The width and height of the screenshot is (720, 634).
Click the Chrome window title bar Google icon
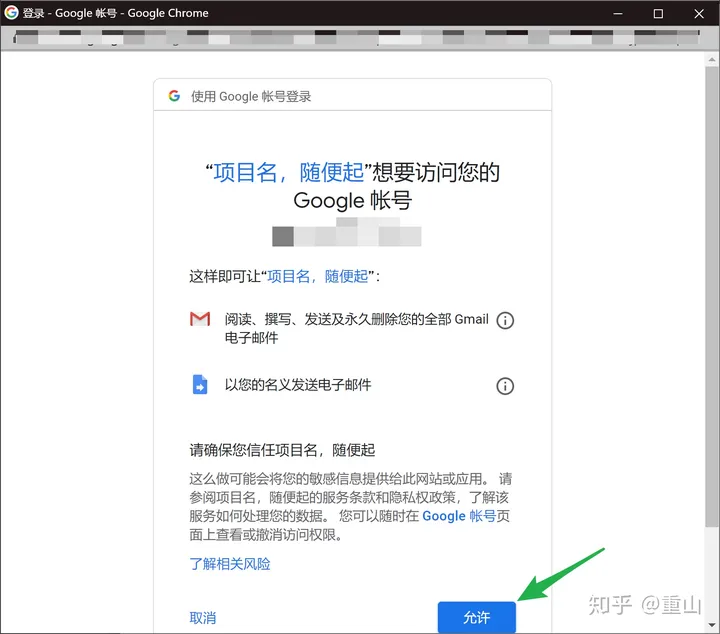(11, 12)
